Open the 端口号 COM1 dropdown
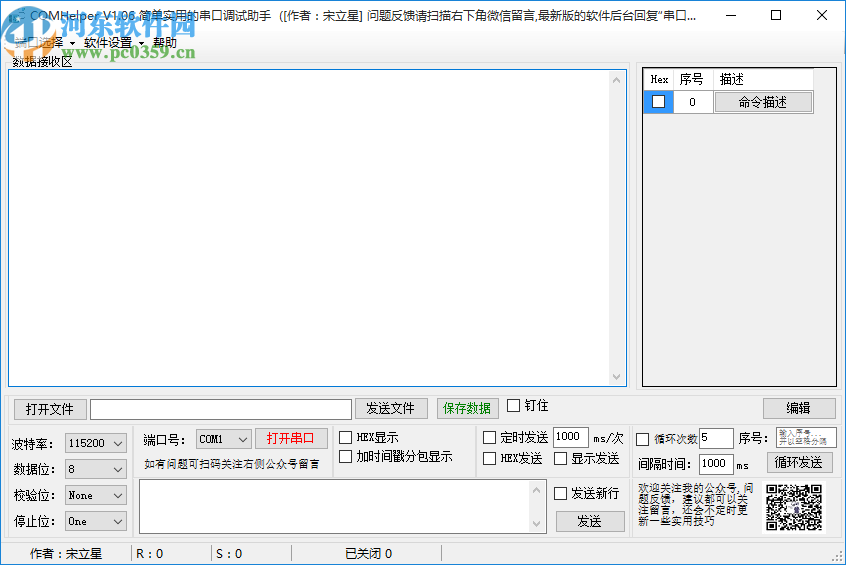The height and width of the screenshot is (565, 846). coord(223,439)
